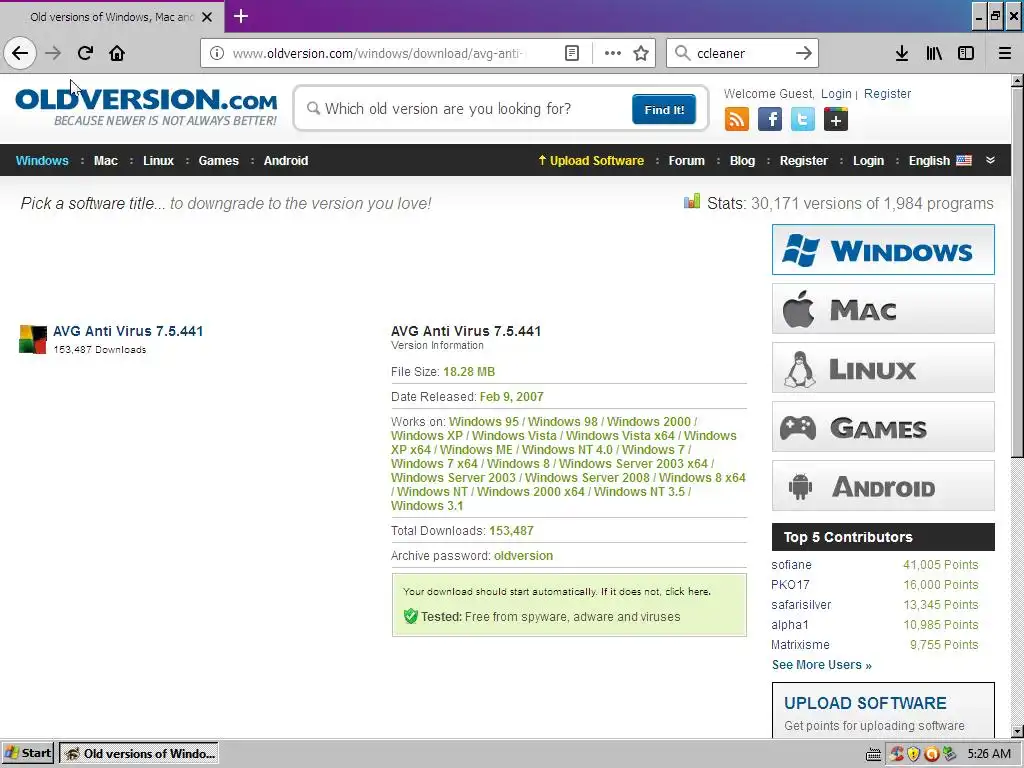Open contributor alpha1 profile

(x=790, y=625)
